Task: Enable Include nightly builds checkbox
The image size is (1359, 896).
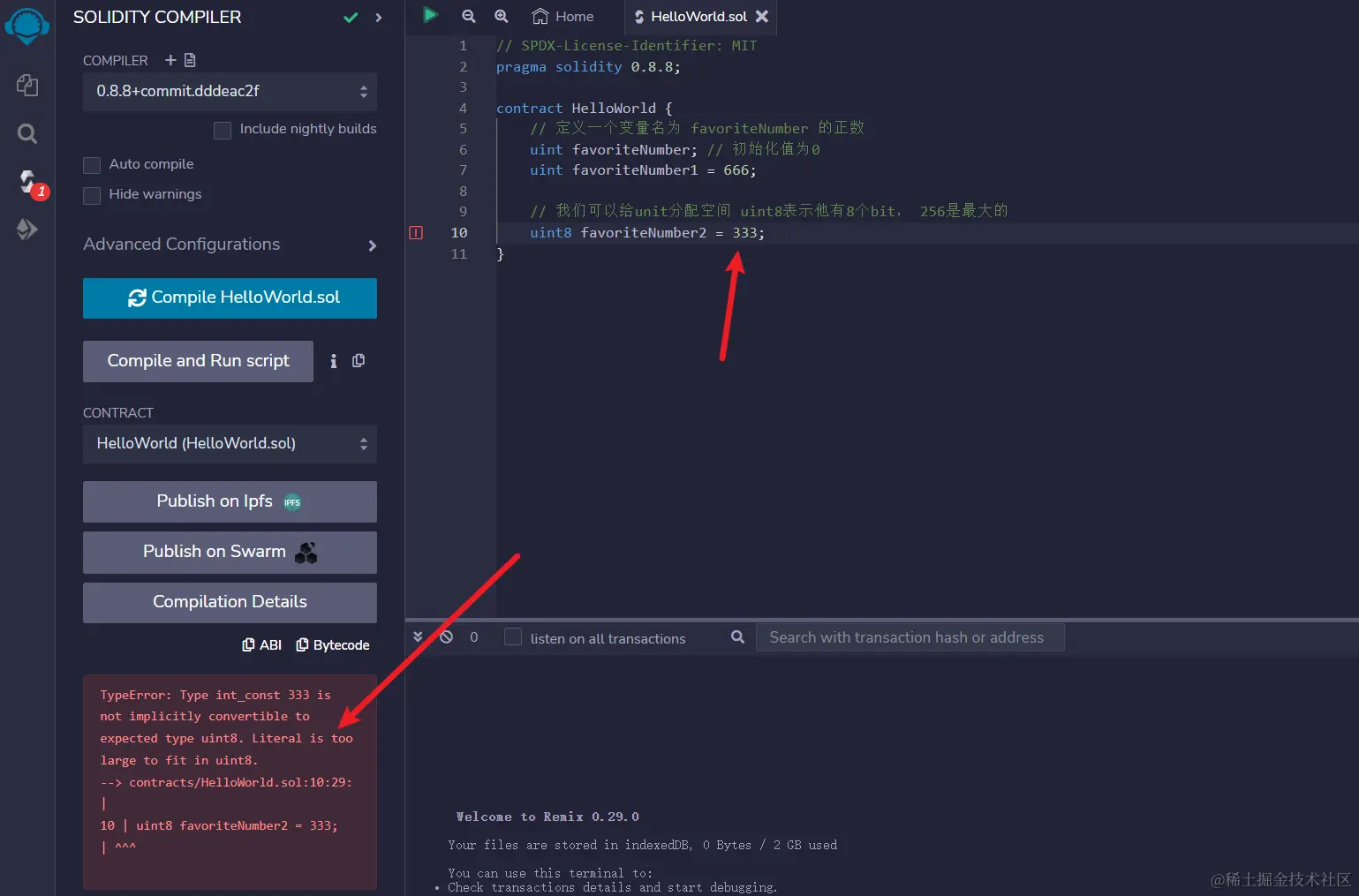Action: click(223, 130)
